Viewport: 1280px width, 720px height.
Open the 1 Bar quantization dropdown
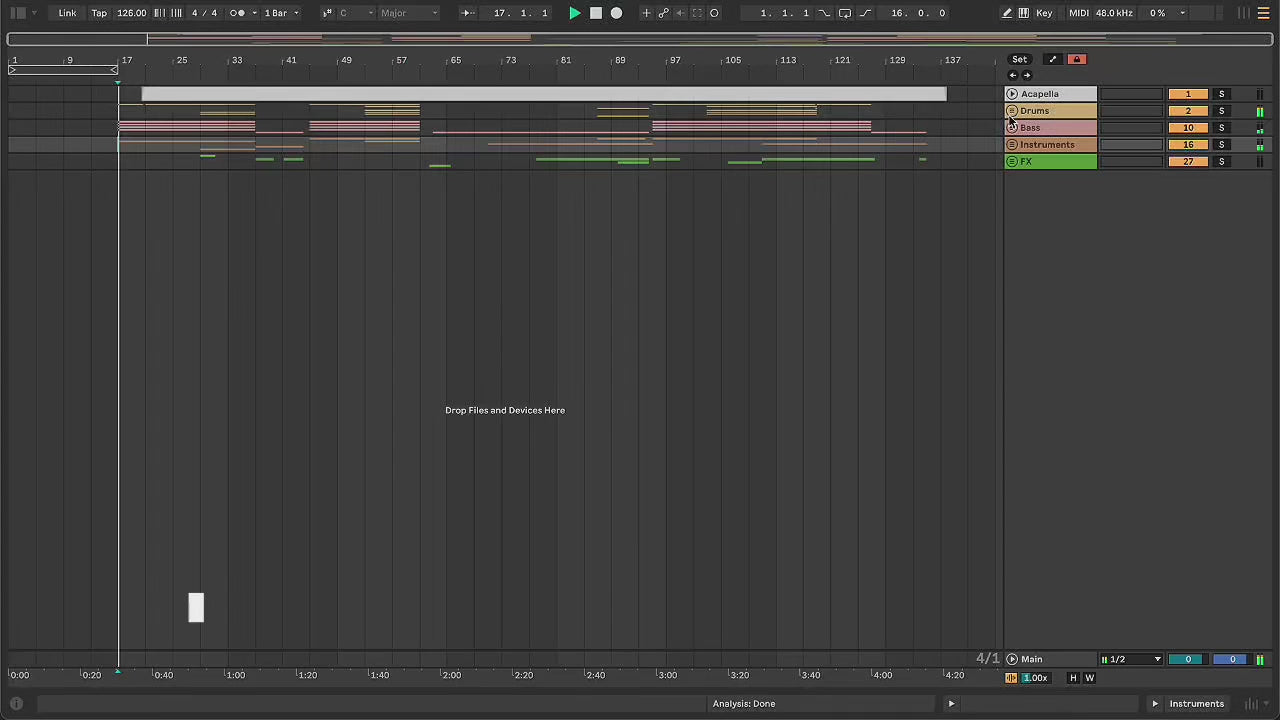[x=281, y=13]
